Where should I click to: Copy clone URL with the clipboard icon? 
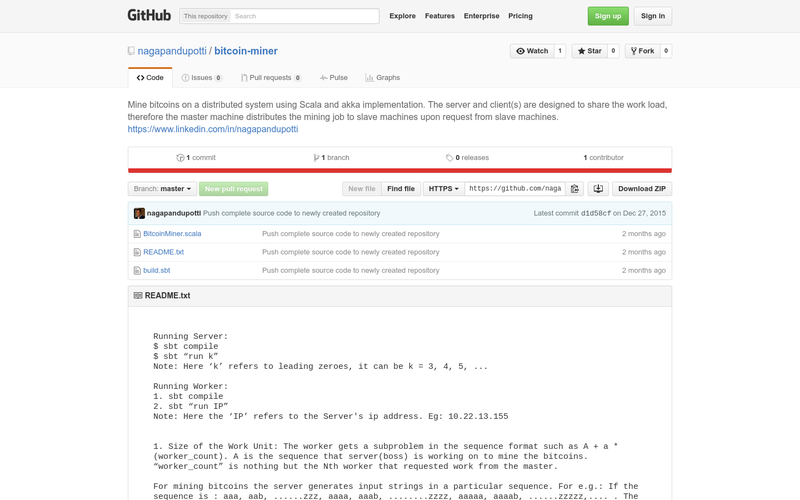point(574,189)
